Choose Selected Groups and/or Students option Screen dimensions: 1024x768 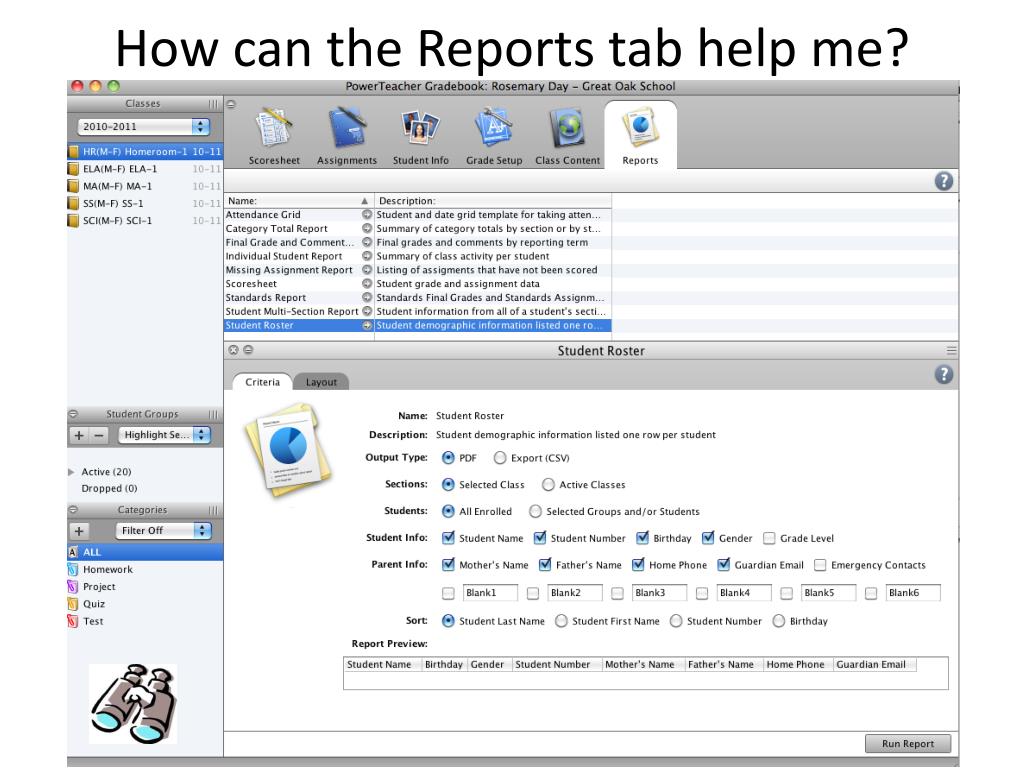tap(535, 511)
